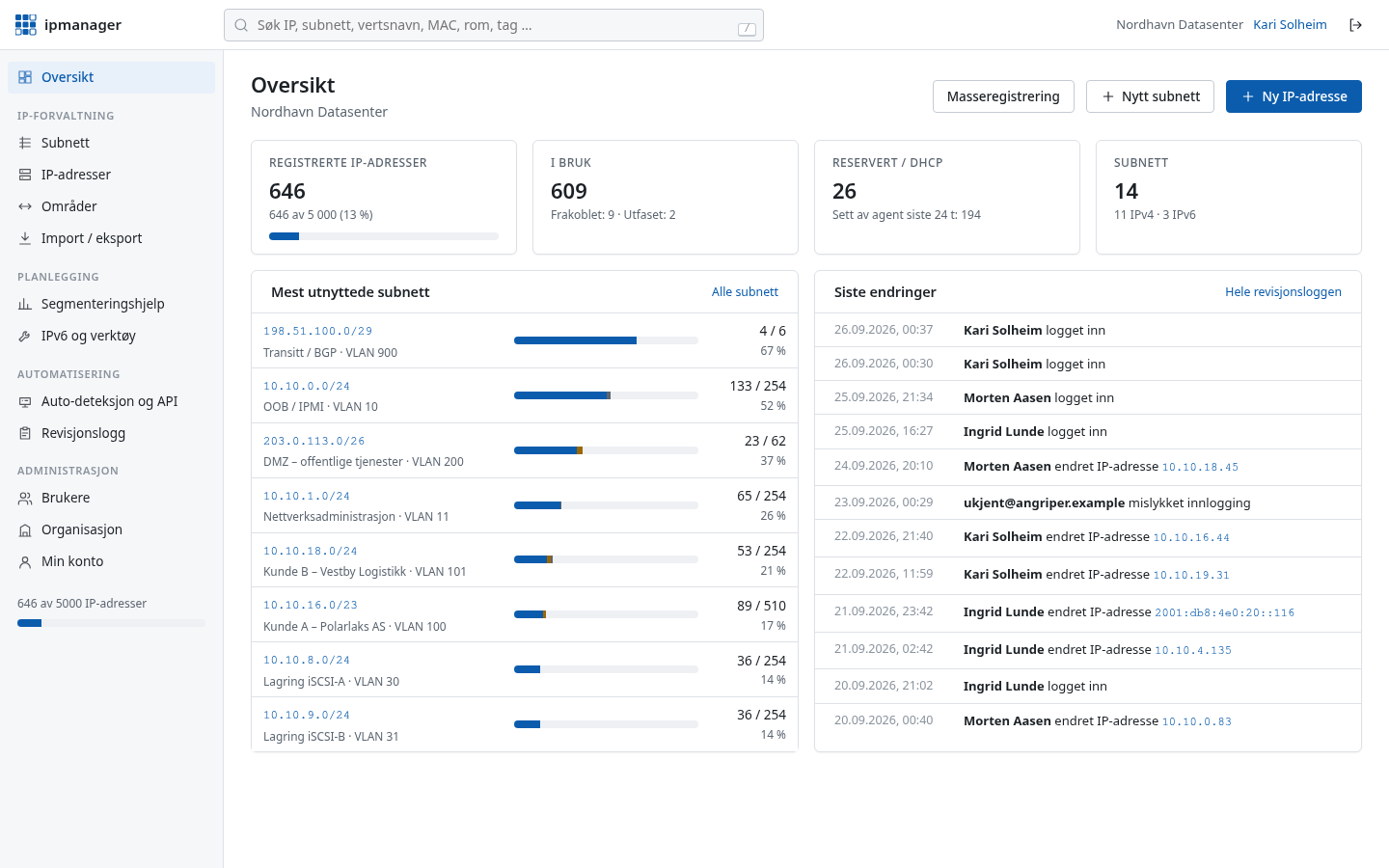This screenshot has height=868, width=1389.
Task: Click the Organisasjon building icon
Action: click(25, 529)
